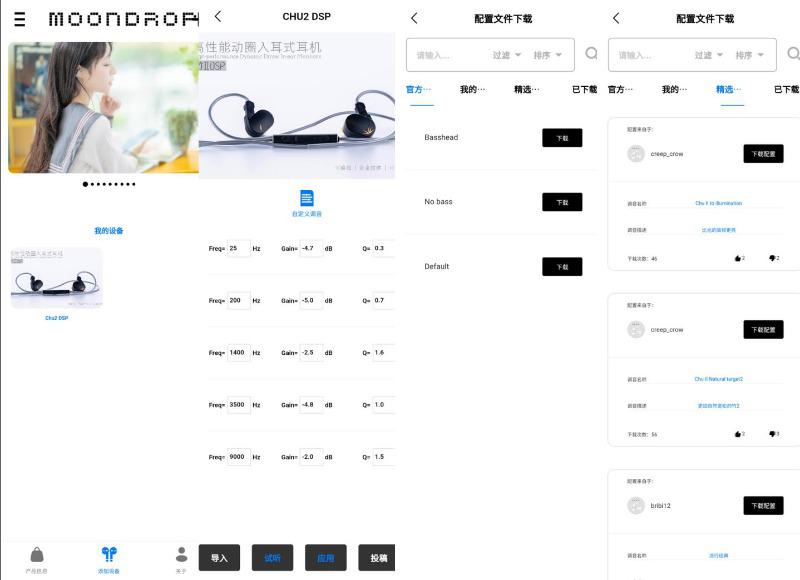Viewport: 800px width, 580px height.
Task: Switch to 已下载 tab on the 官方-active screen
Action: pyautogui.click(x=584, y=89)
